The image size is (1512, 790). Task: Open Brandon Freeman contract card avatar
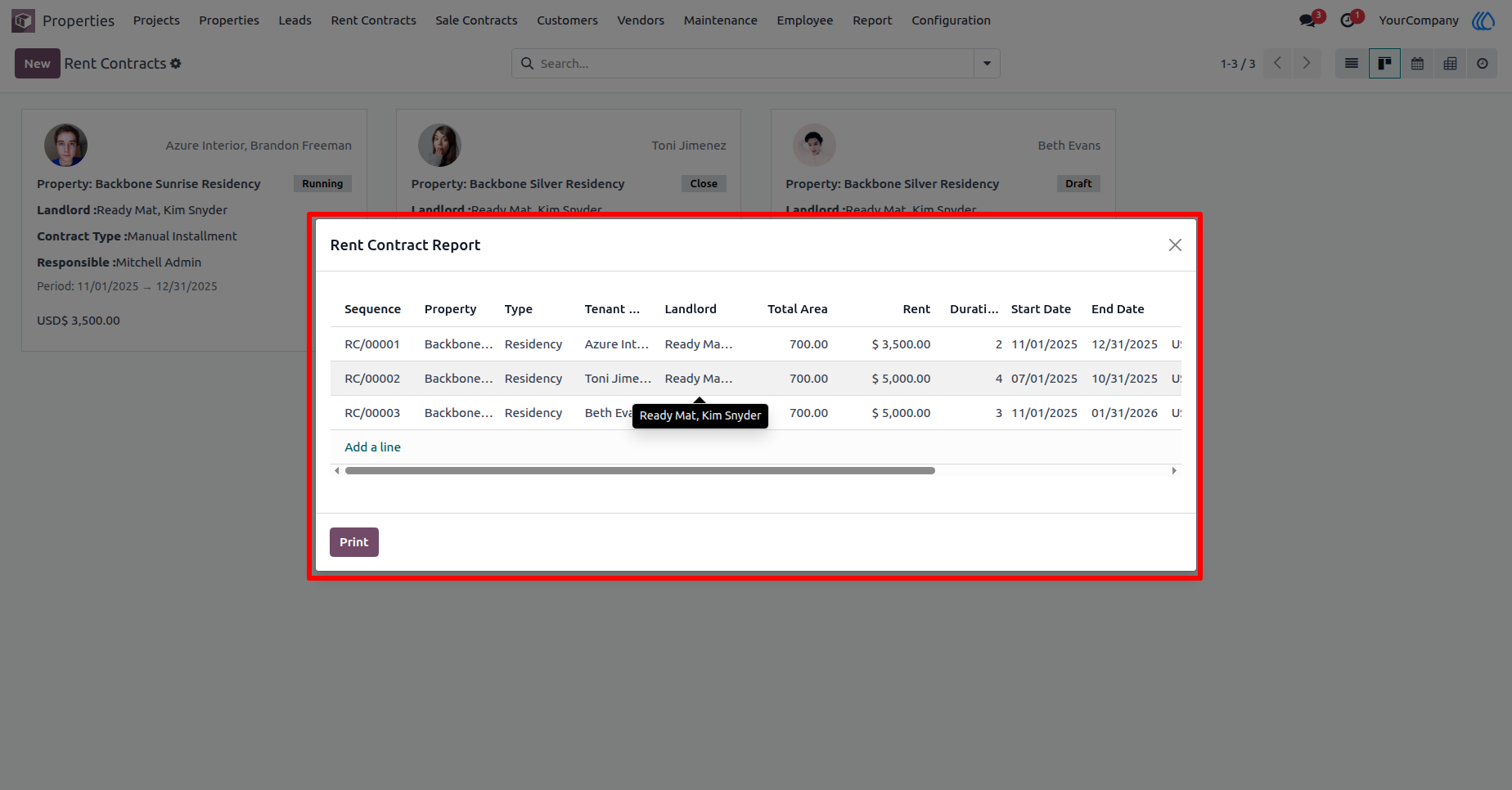(65, 146)
